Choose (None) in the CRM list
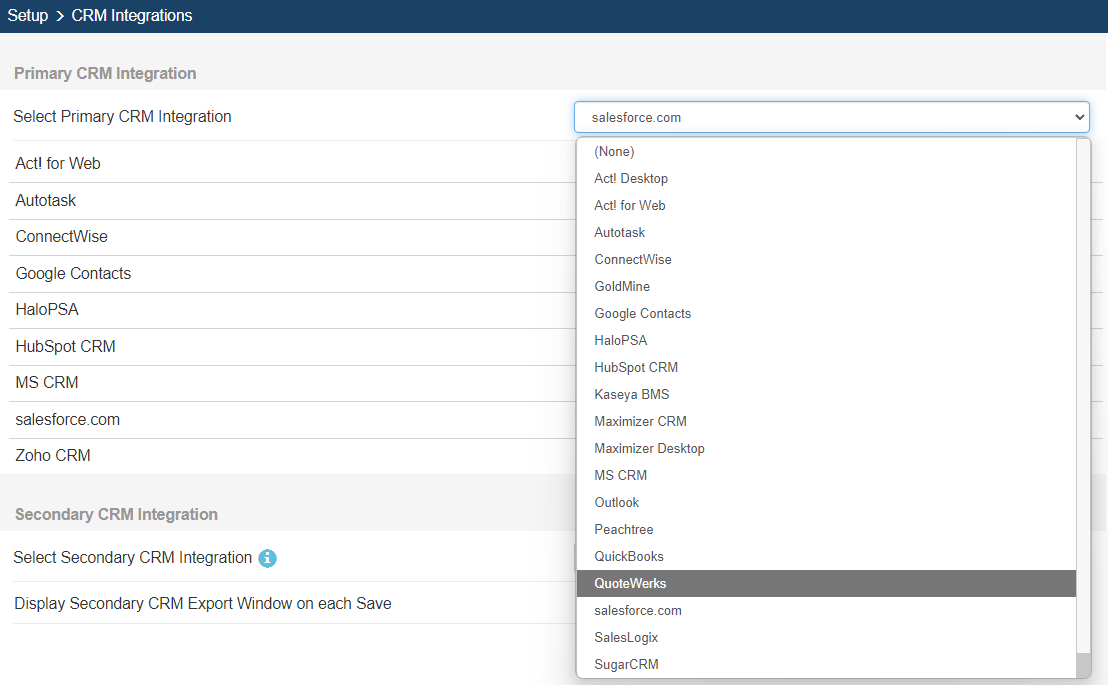 coord(614,151)
